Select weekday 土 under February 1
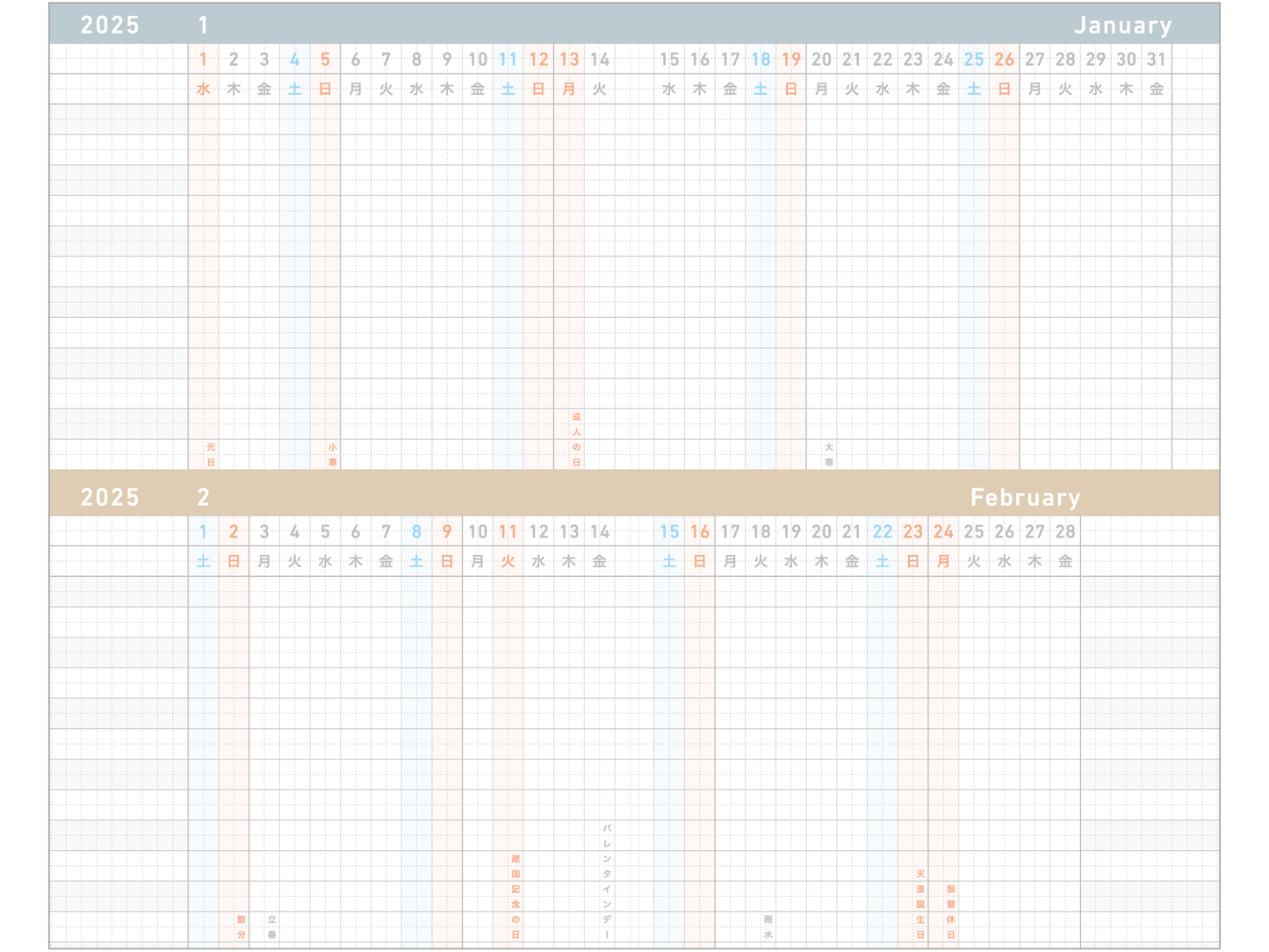This screenshot has height=952, width=1269. (x=203, y=561)
